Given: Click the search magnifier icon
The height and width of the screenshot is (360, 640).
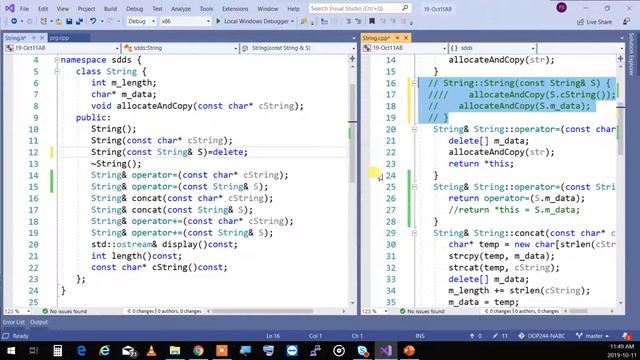Looking at the screenshot, I should [x=405, y=8].
